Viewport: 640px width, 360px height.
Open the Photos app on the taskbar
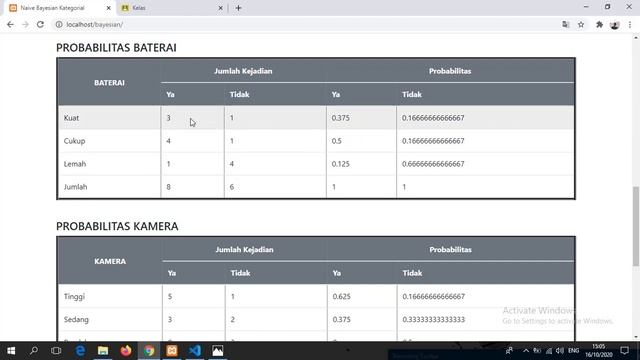click(x=218, y=351)
